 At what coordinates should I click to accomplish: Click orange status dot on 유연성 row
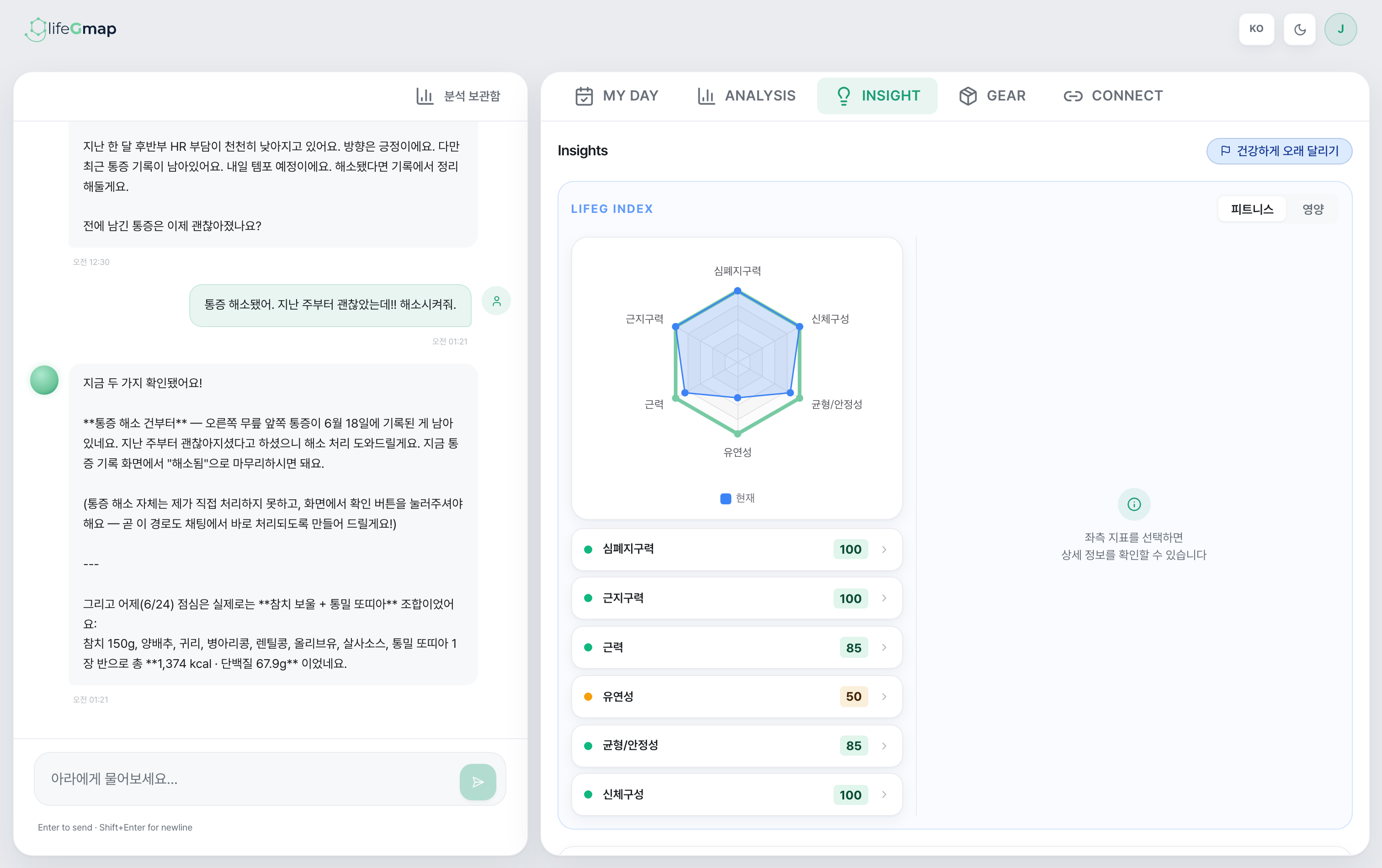(588, 697)
